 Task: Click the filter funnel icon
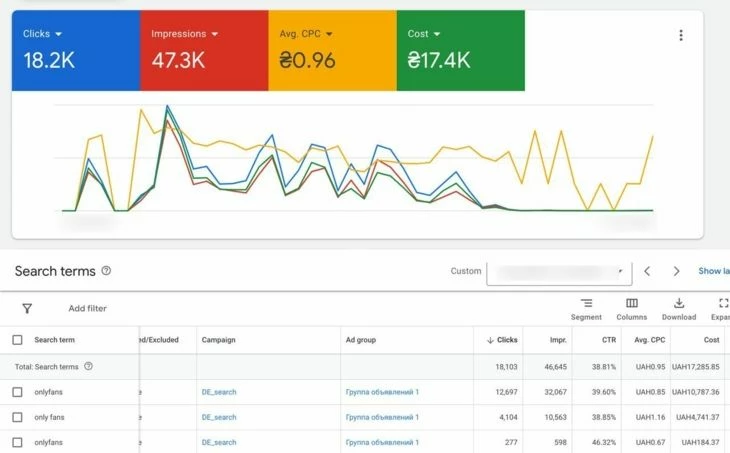coord(27,308)
